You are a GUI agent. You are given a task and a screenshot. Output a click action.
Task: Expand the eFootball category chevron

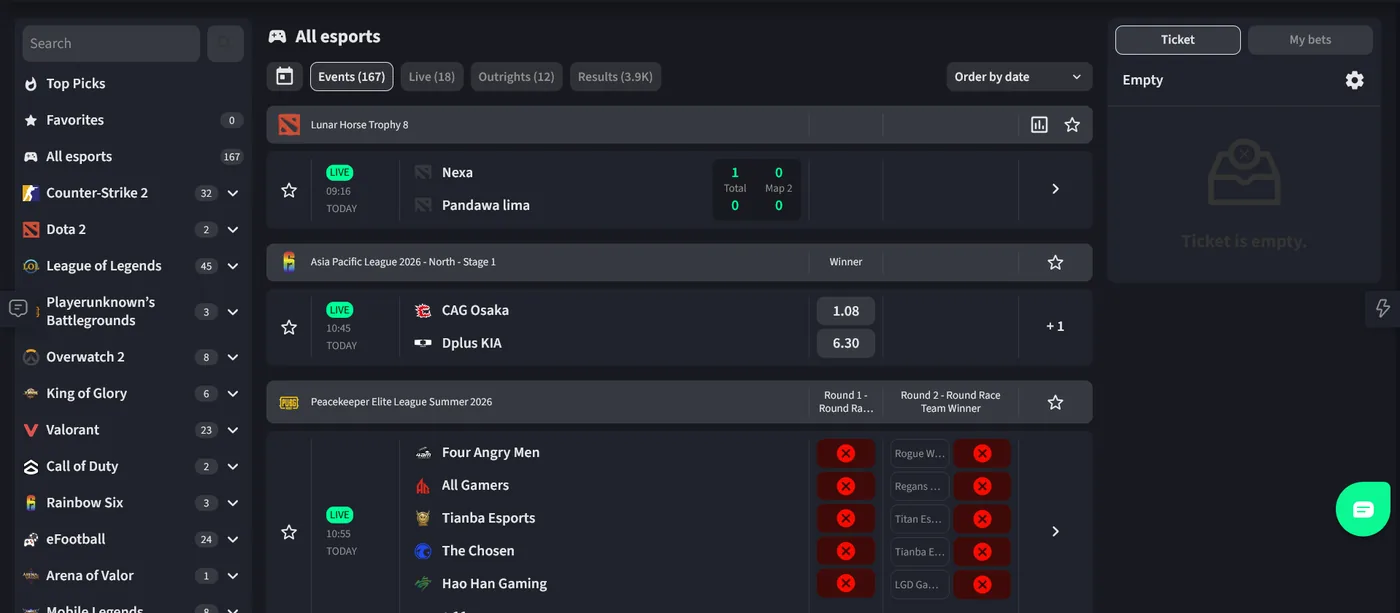pos(232,539)
